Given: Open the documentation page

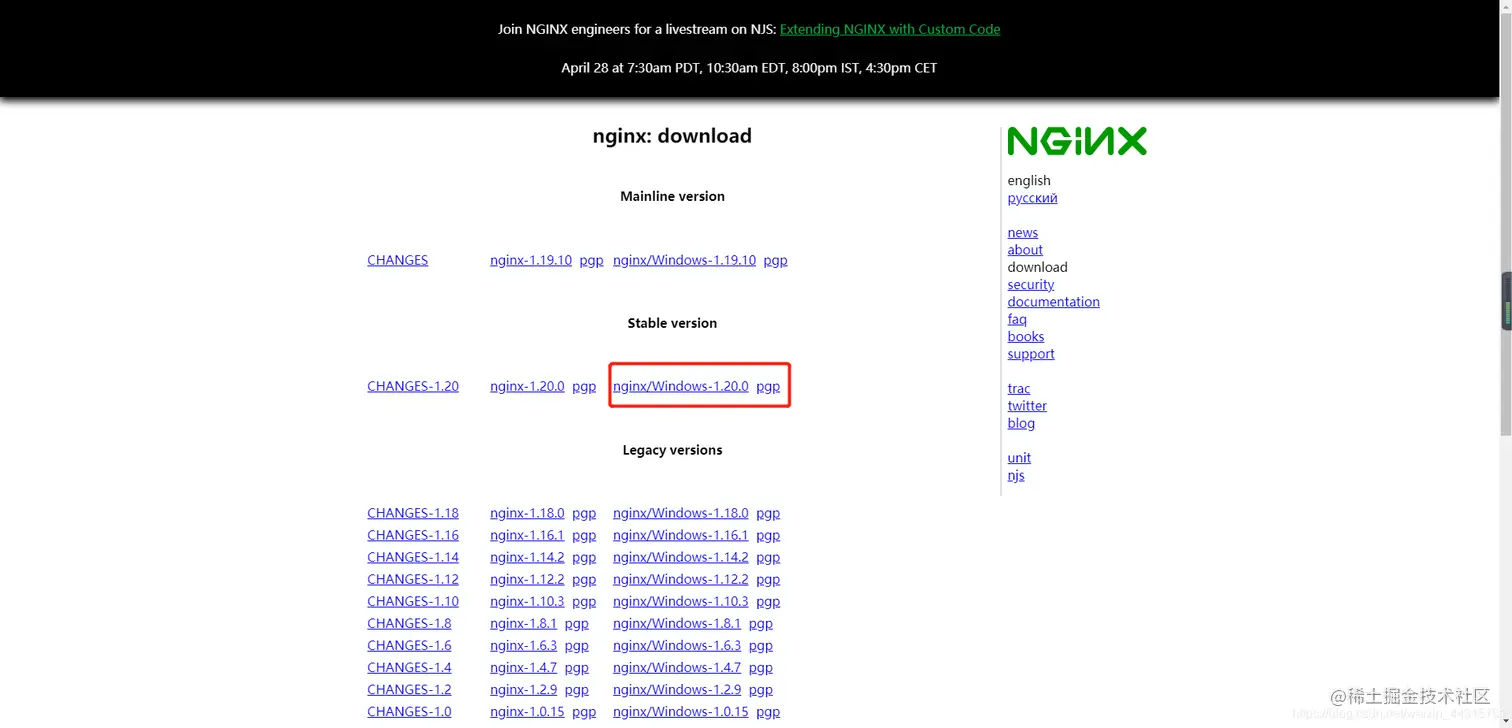Looking at the screenshot, I should 1053,302.
